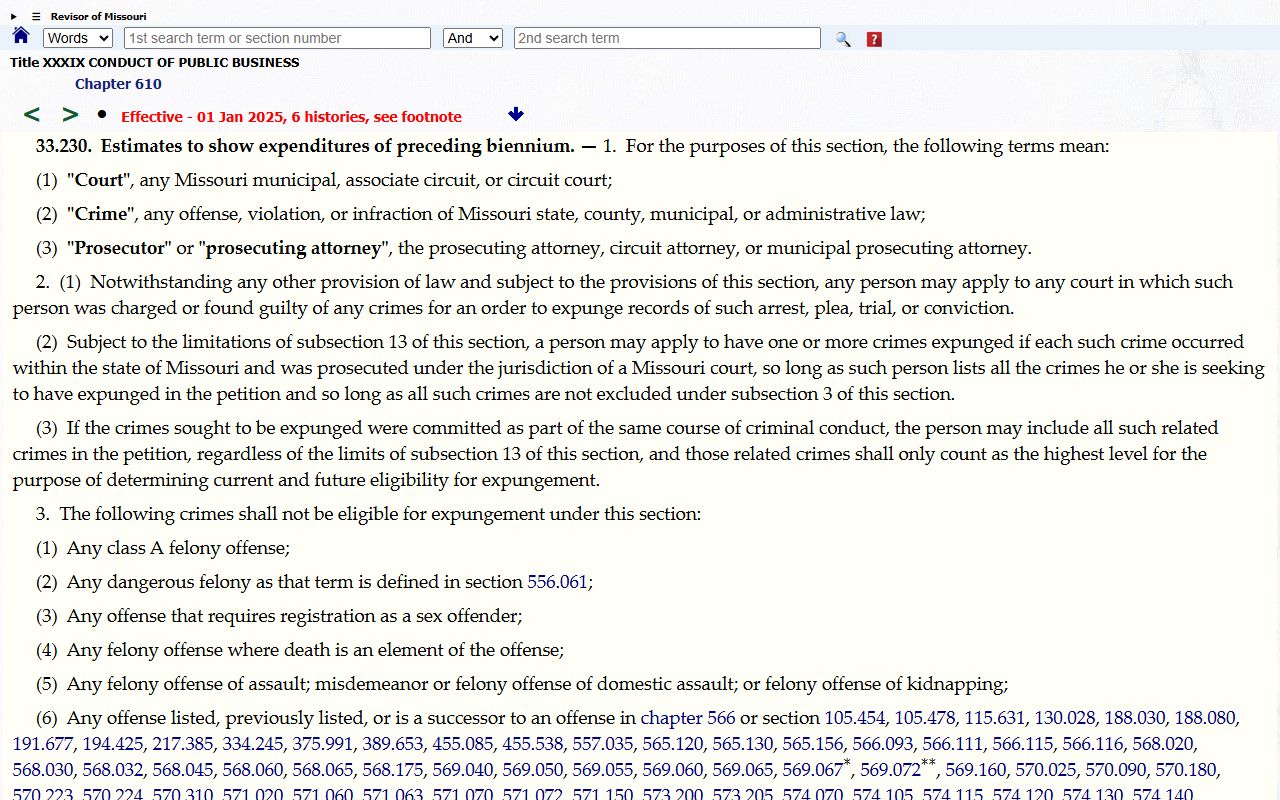Open the Chapter 610 link
The height and width of the screenshot is (800, 1280).
118,84
